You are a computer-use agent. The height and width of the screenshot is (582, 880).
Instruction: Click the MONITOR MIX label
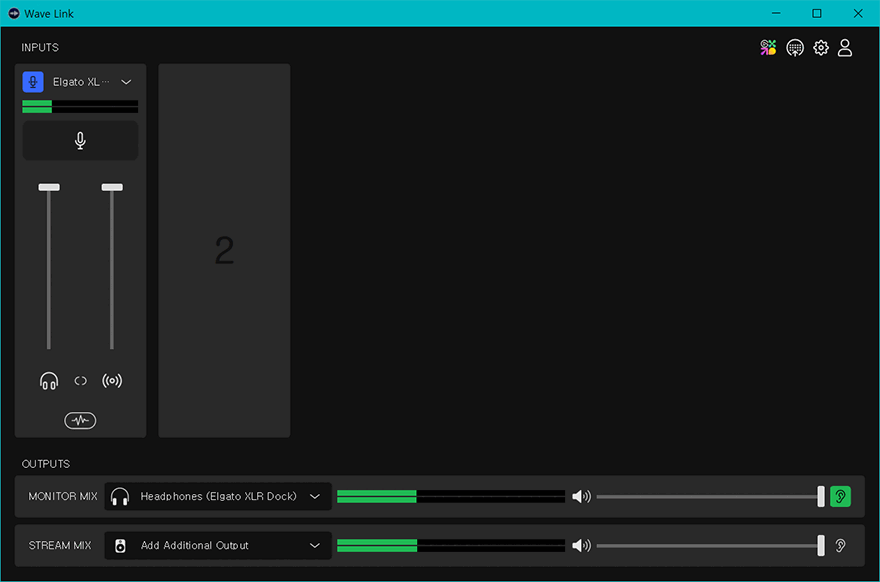pos(63,497)
